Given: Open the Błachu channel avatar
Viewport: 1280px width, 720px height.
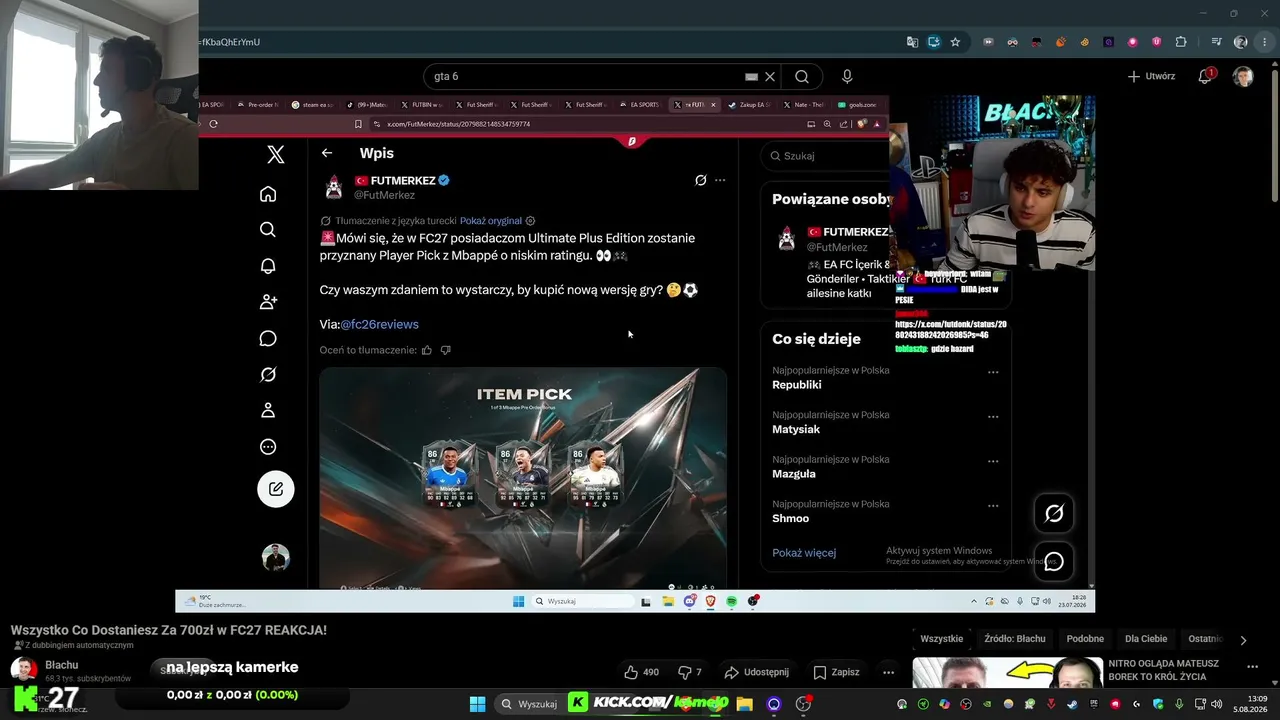Looking at the screenshot, I should click(x=24, y=670).
